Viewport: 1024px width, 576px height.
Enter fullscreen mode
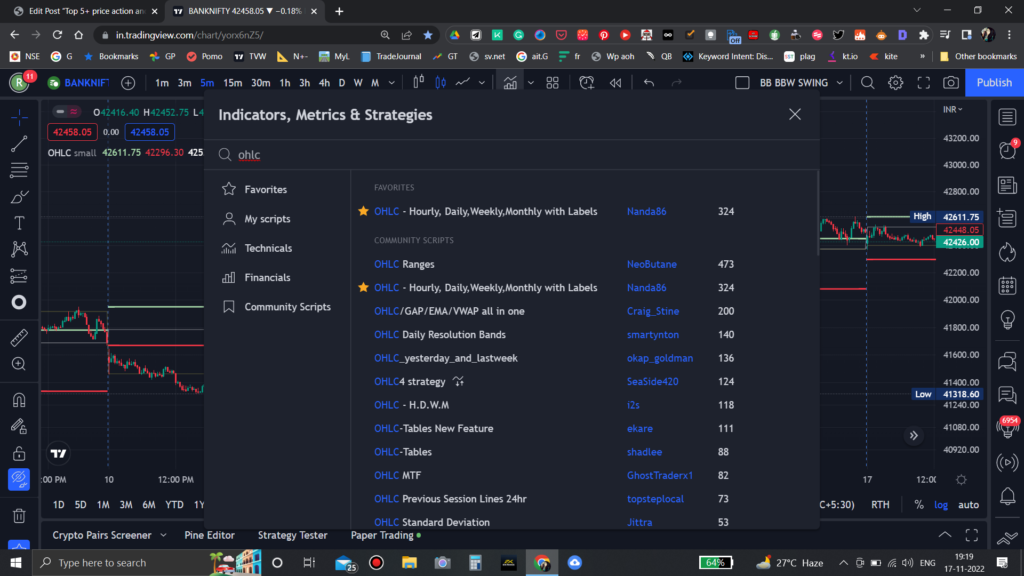click(x=923, y=83)
